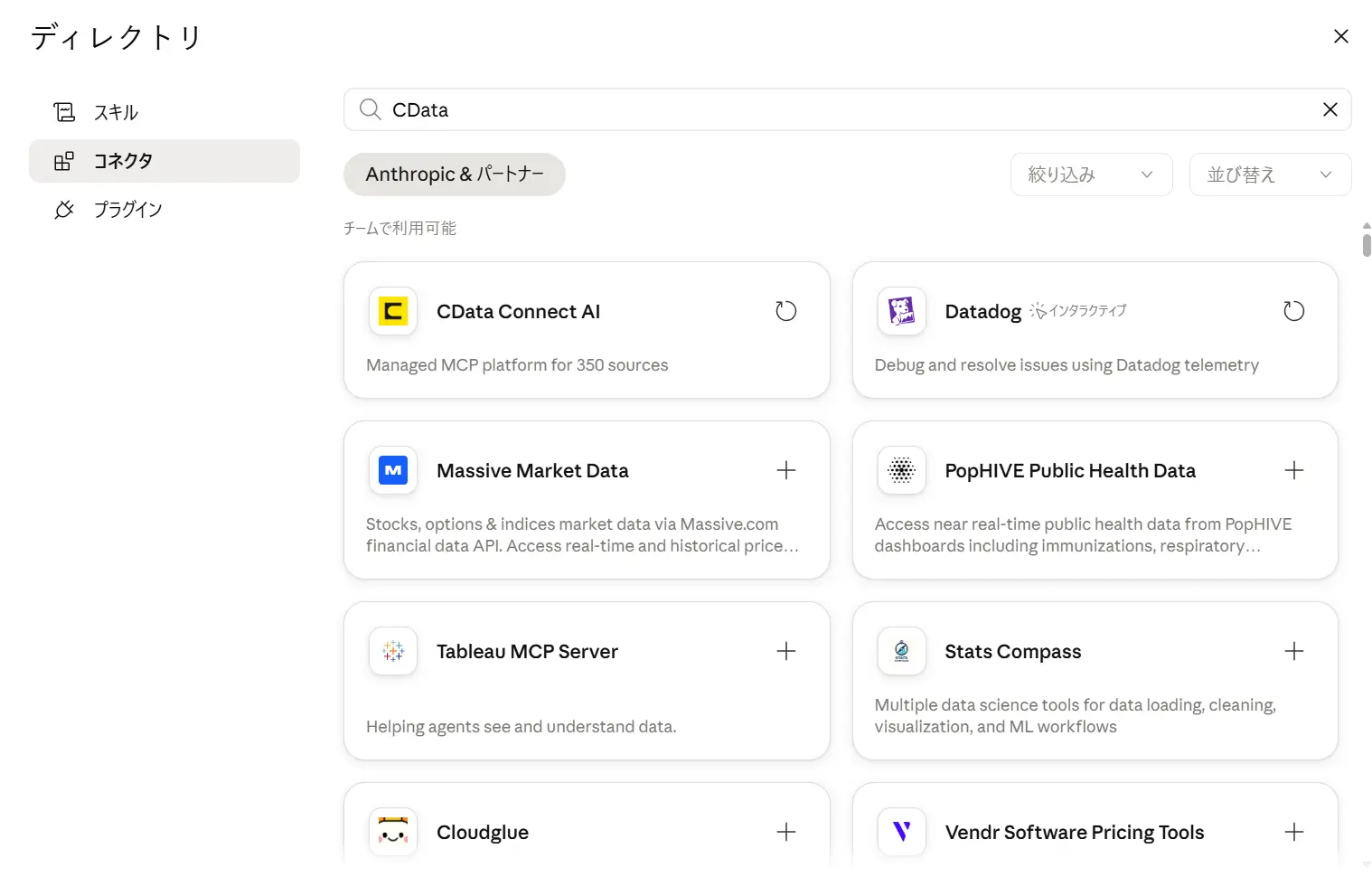Click the results list scrollbar thumb
Image resolution: width=1372 pixels, height=896 pixels.
click(x=1367, y=245)
